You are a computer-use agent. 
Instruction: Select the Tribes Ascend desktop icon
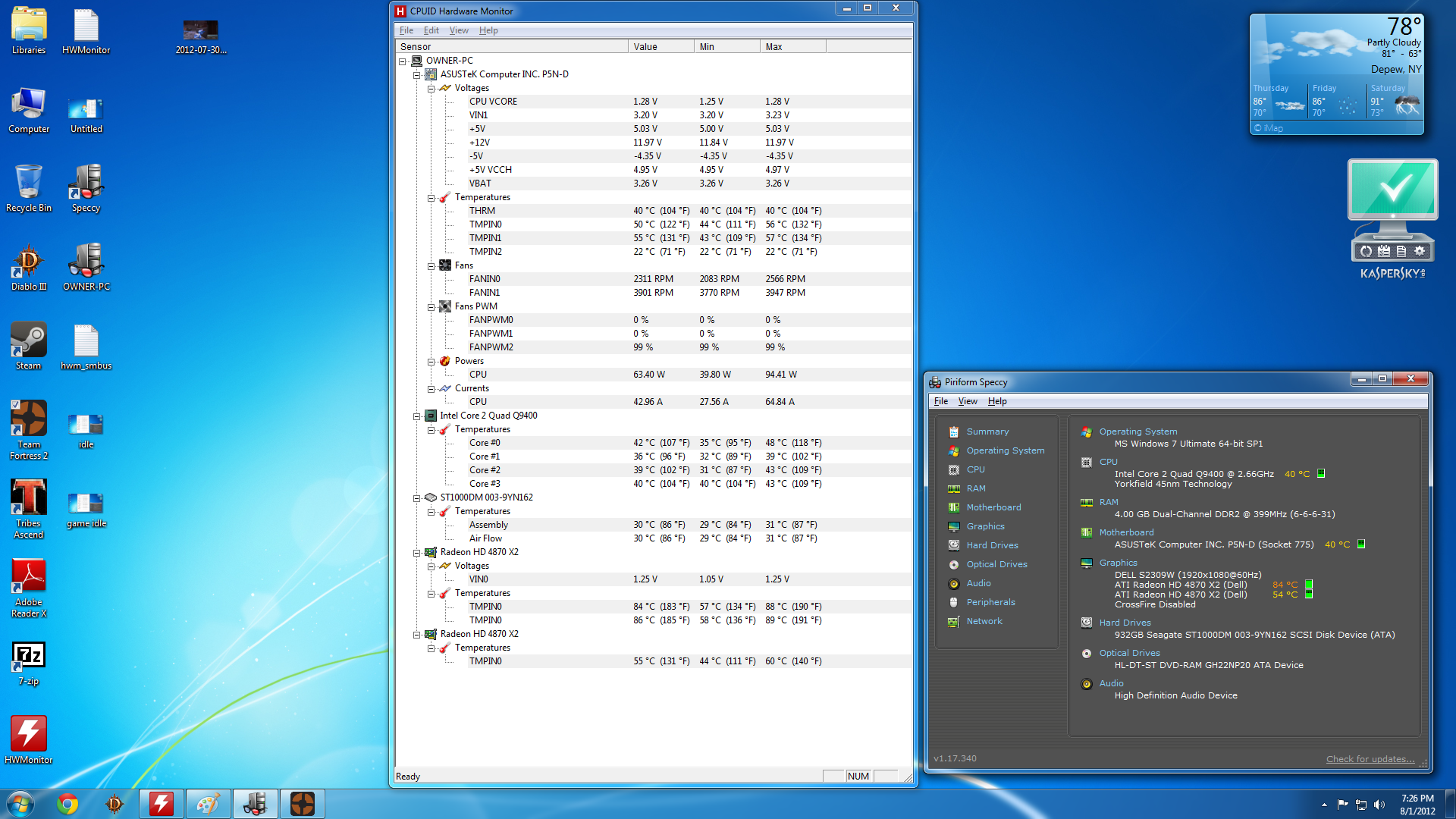pos(29,509)
